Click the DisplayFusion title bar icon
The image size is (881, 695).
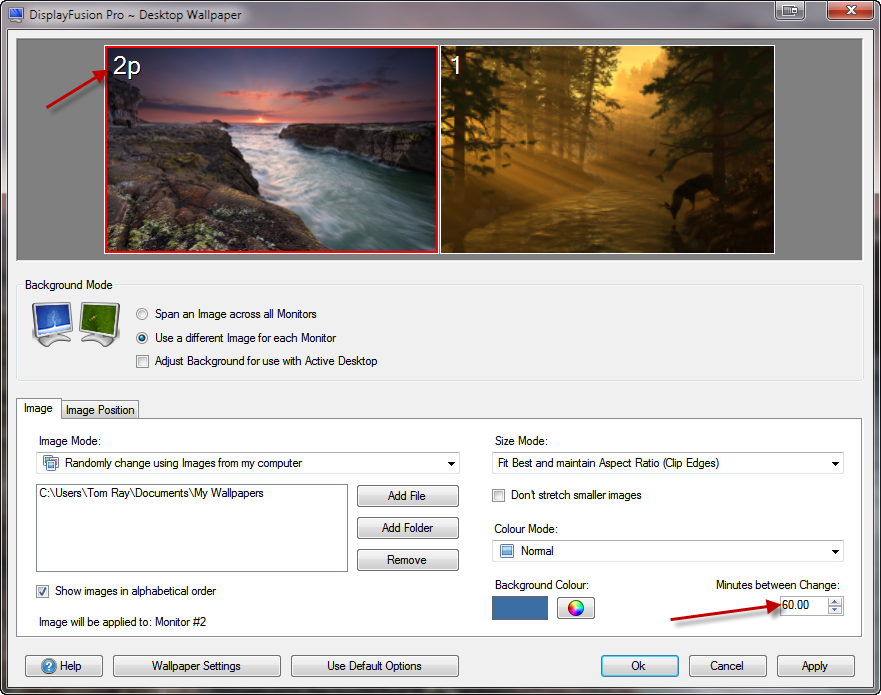click(x=16, y=15)
